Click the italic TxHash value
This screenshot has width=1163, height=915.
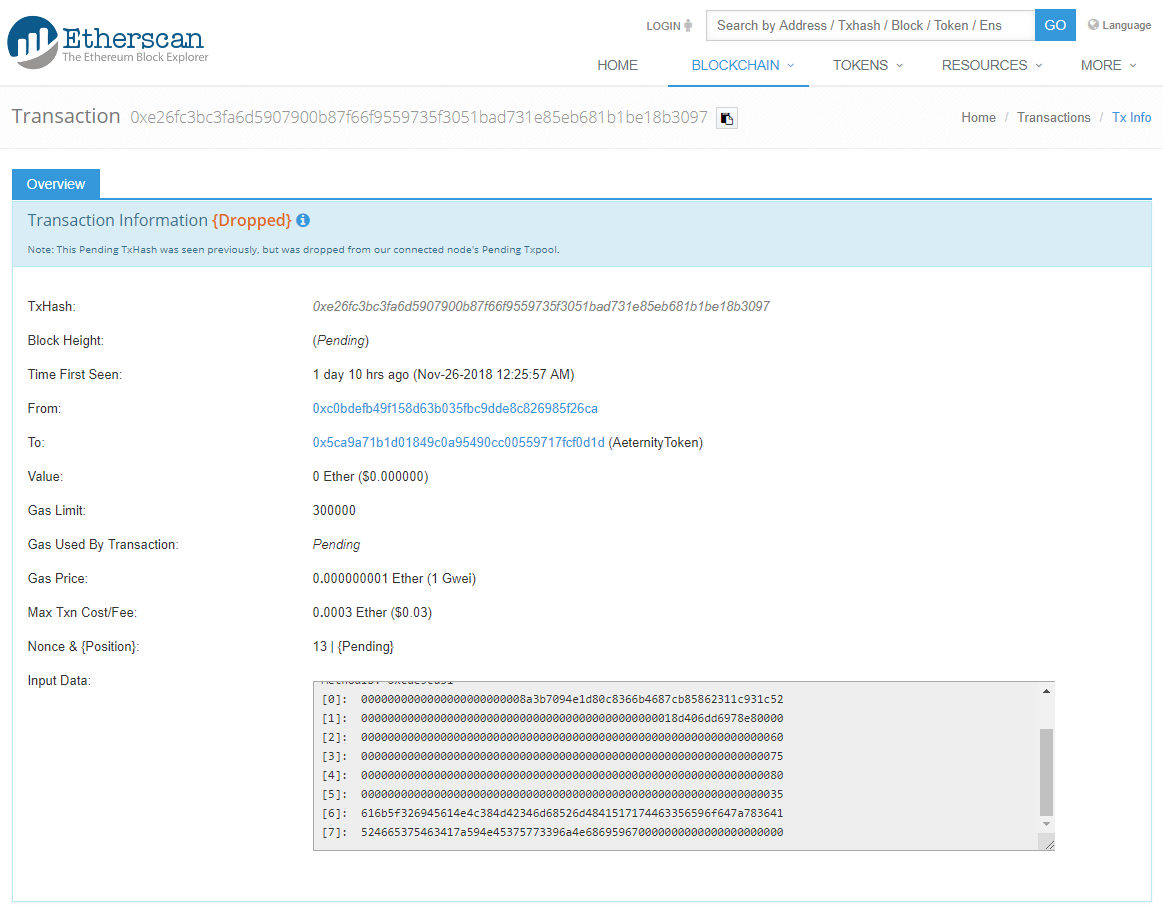(x=541, y=306)
